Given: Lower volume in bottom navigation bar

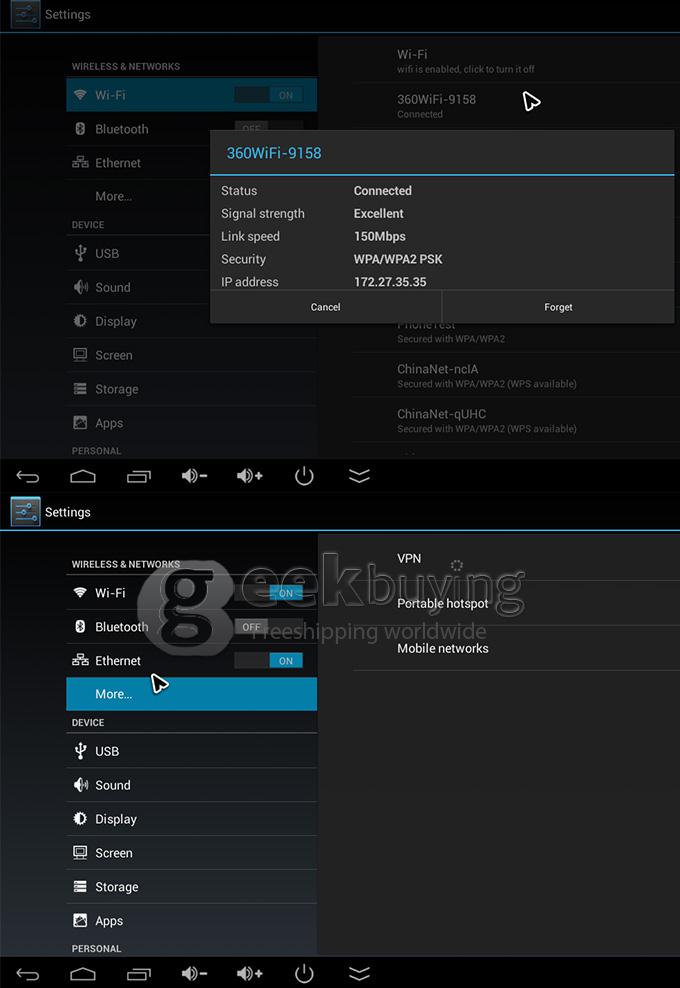Looking at the screenshot, I should tap(194, 974).
